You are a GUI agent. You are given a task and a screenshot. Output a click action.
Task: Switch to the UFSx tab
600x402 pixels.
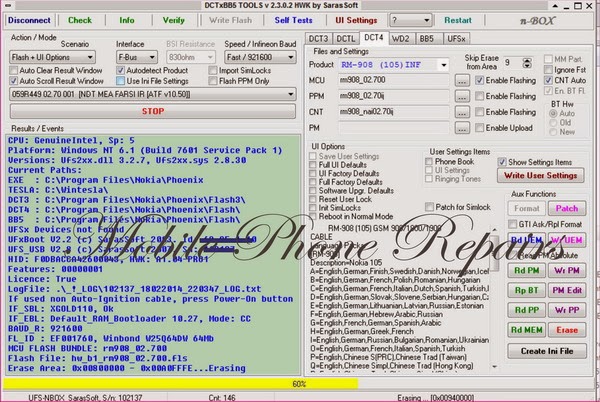pos(456,39)
